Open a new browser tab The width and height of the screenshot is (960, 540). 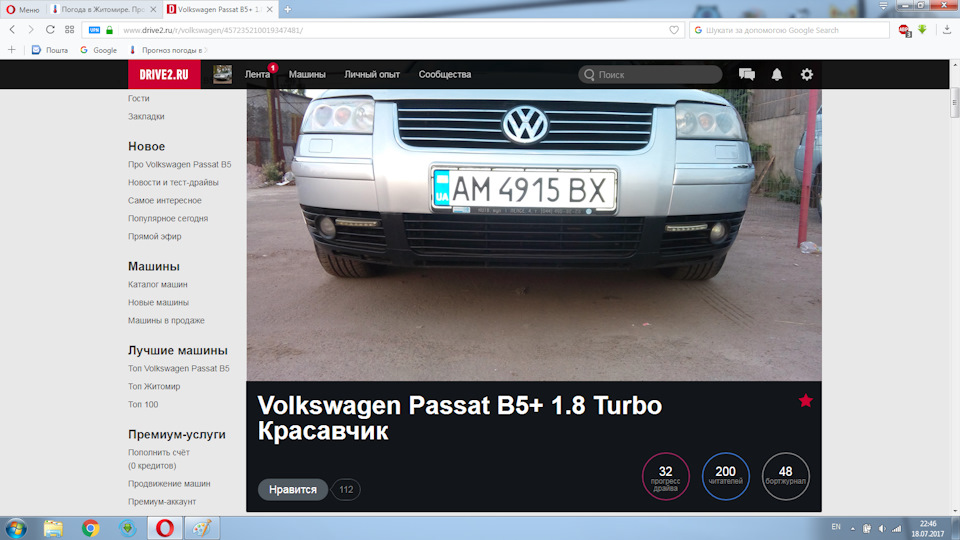[x=288, y=9]
